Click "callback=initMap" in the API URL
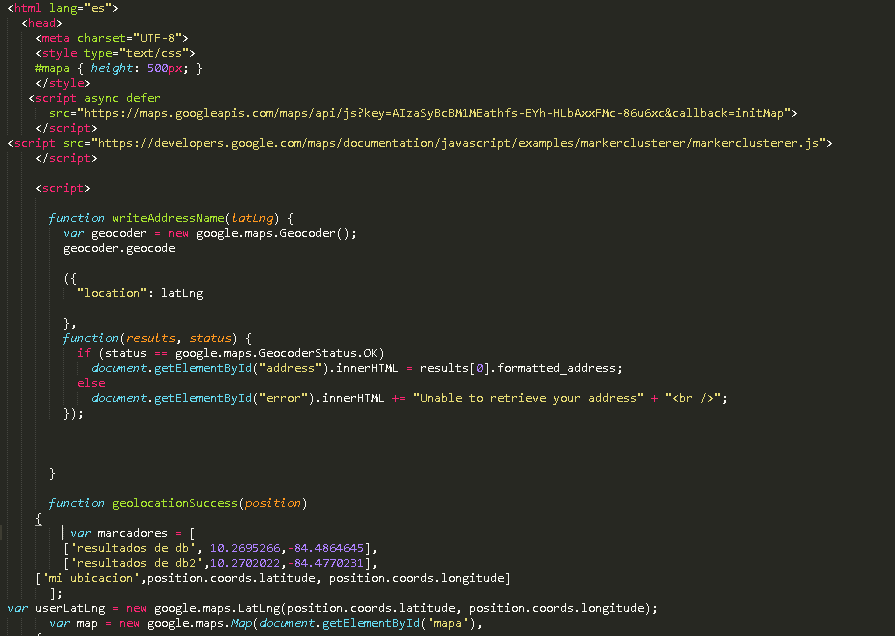This screenshot has width=895, height=636. pos(728,113)
